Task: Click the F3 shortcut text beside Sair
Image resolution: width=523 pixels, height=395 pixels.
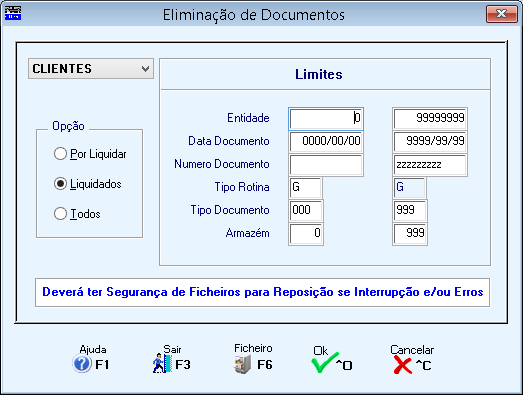Action: (183, 364)
